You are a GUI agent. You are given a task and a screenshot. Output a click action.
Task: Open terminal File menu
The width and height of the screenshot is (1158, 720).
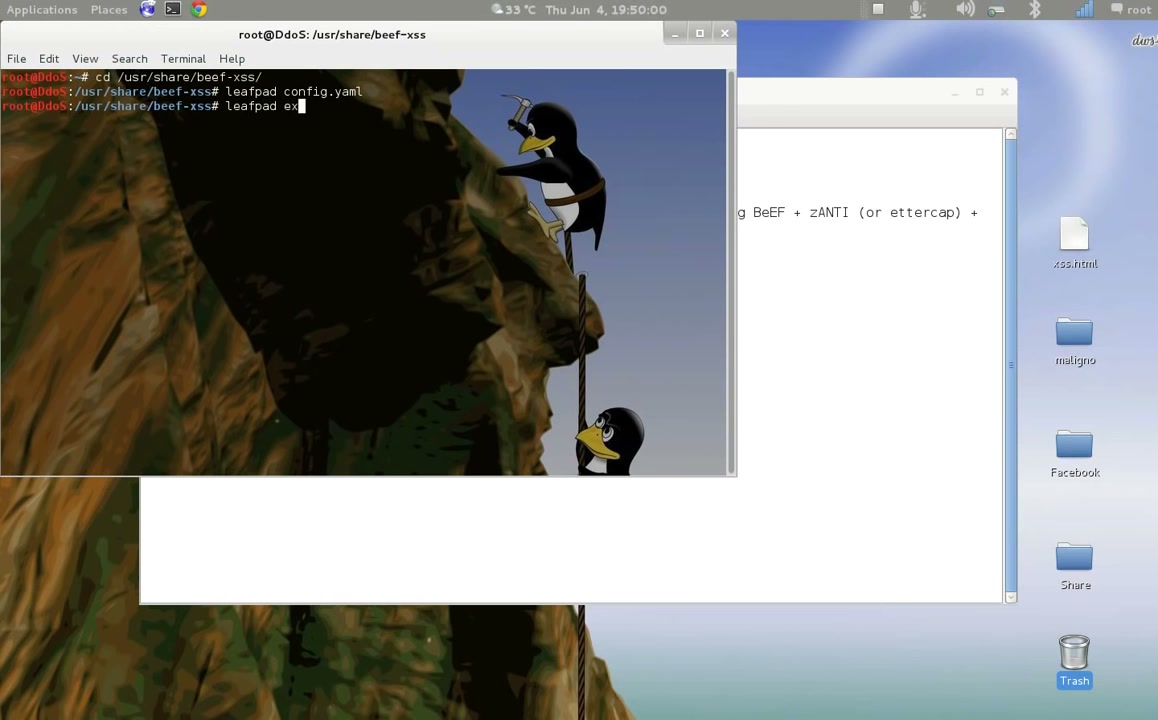point(16,58)
